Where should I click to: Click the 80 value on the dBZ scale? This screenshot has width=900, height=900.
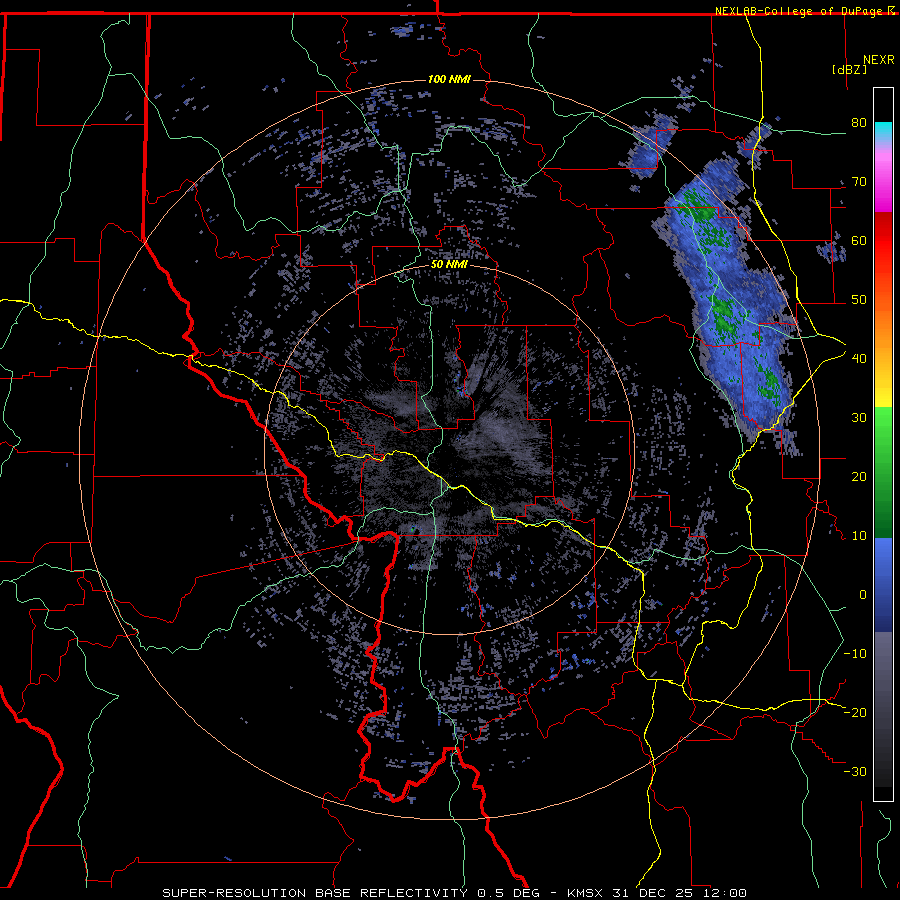coord(859,122)
